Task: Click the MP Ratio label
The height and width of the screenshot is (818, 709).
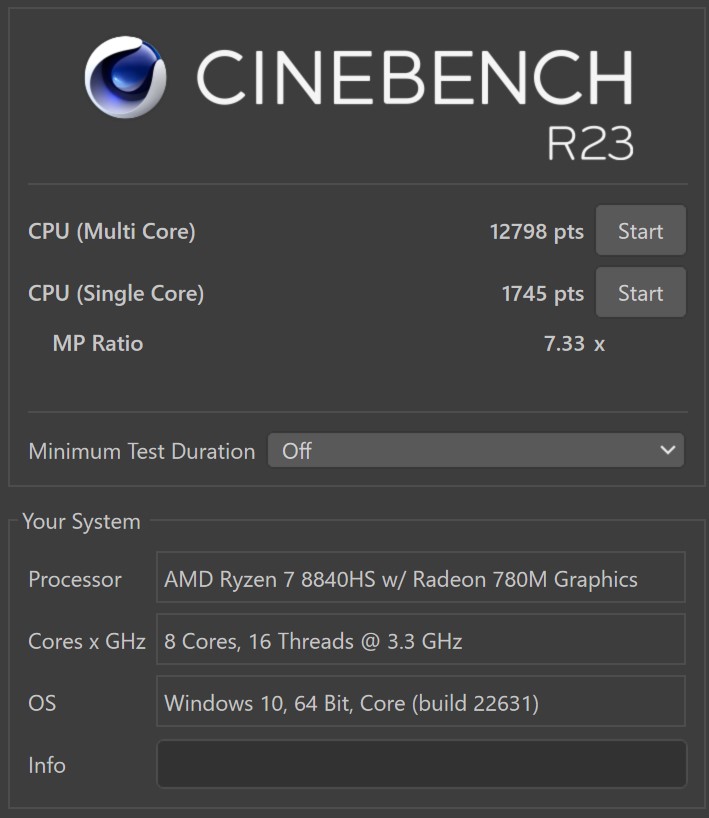Action: tap(98, 344)
